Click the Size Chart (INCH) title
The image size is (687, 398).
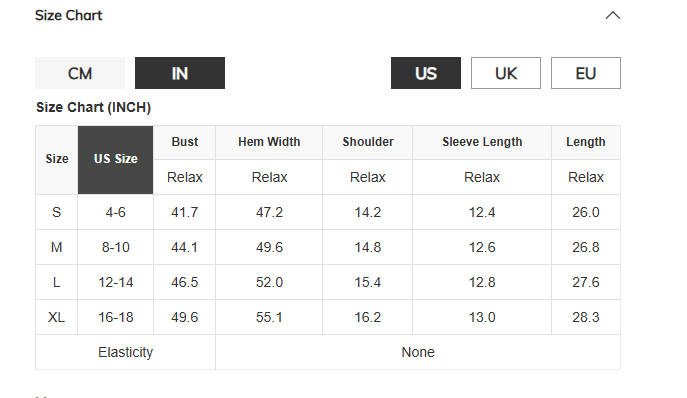[x=93, y=107]
